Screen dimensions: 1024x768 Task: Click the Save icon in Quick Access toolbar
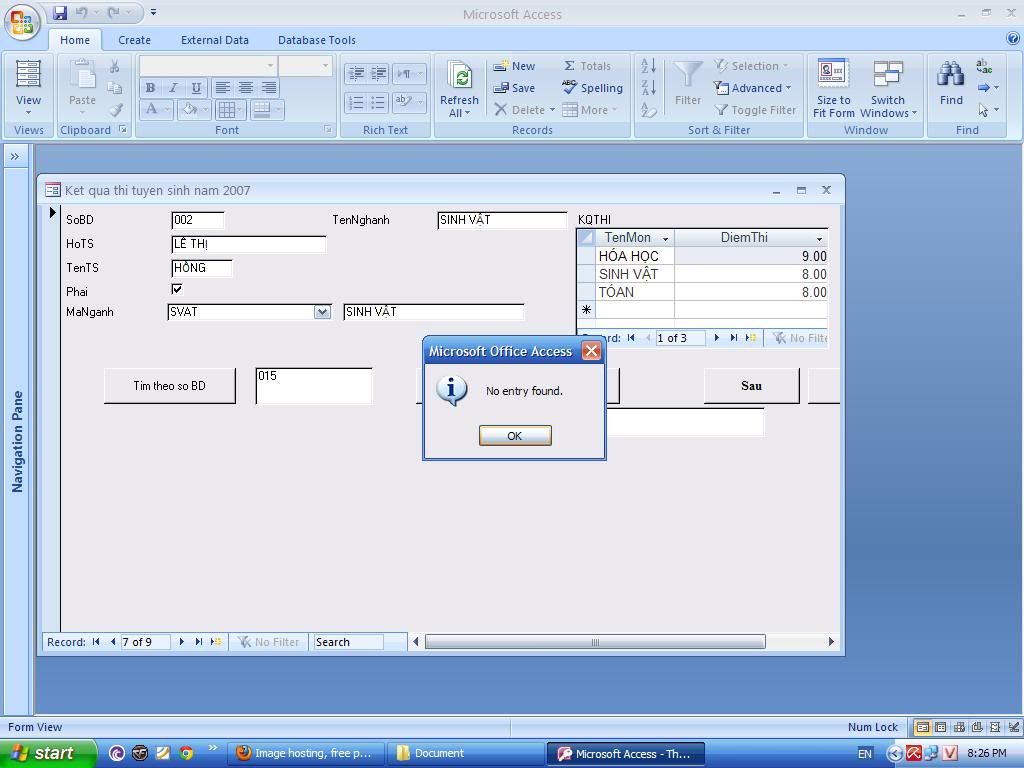(60, 12)
